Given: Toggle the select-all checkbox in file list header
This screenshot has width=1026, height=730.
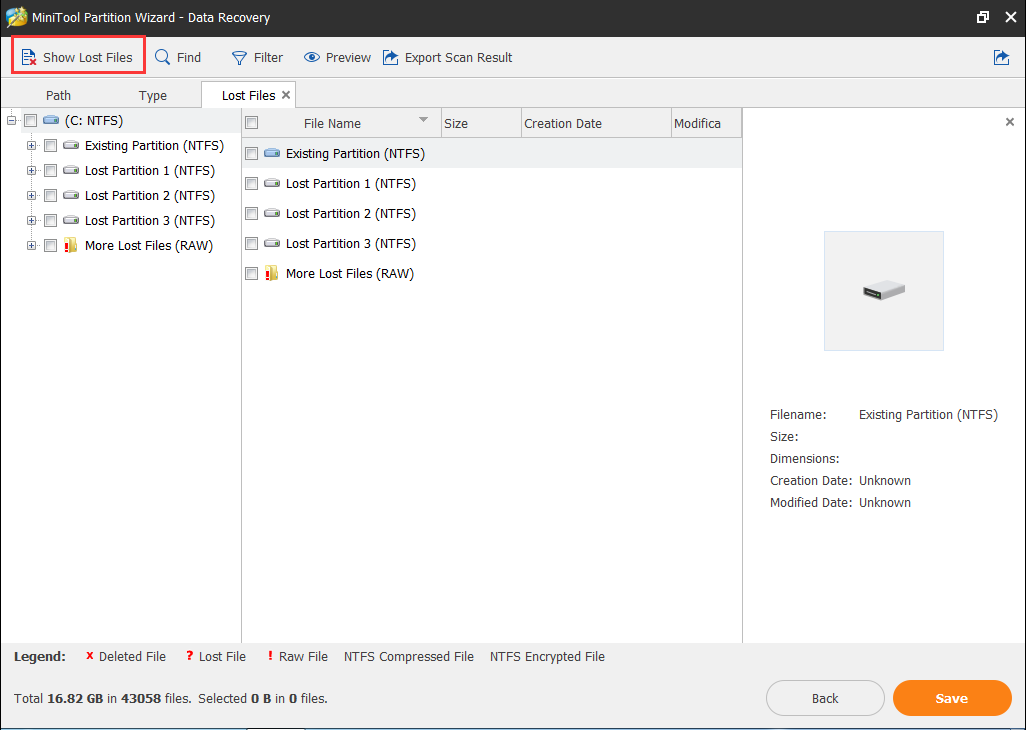Looking at the screenshot, I should pos(251,123).
